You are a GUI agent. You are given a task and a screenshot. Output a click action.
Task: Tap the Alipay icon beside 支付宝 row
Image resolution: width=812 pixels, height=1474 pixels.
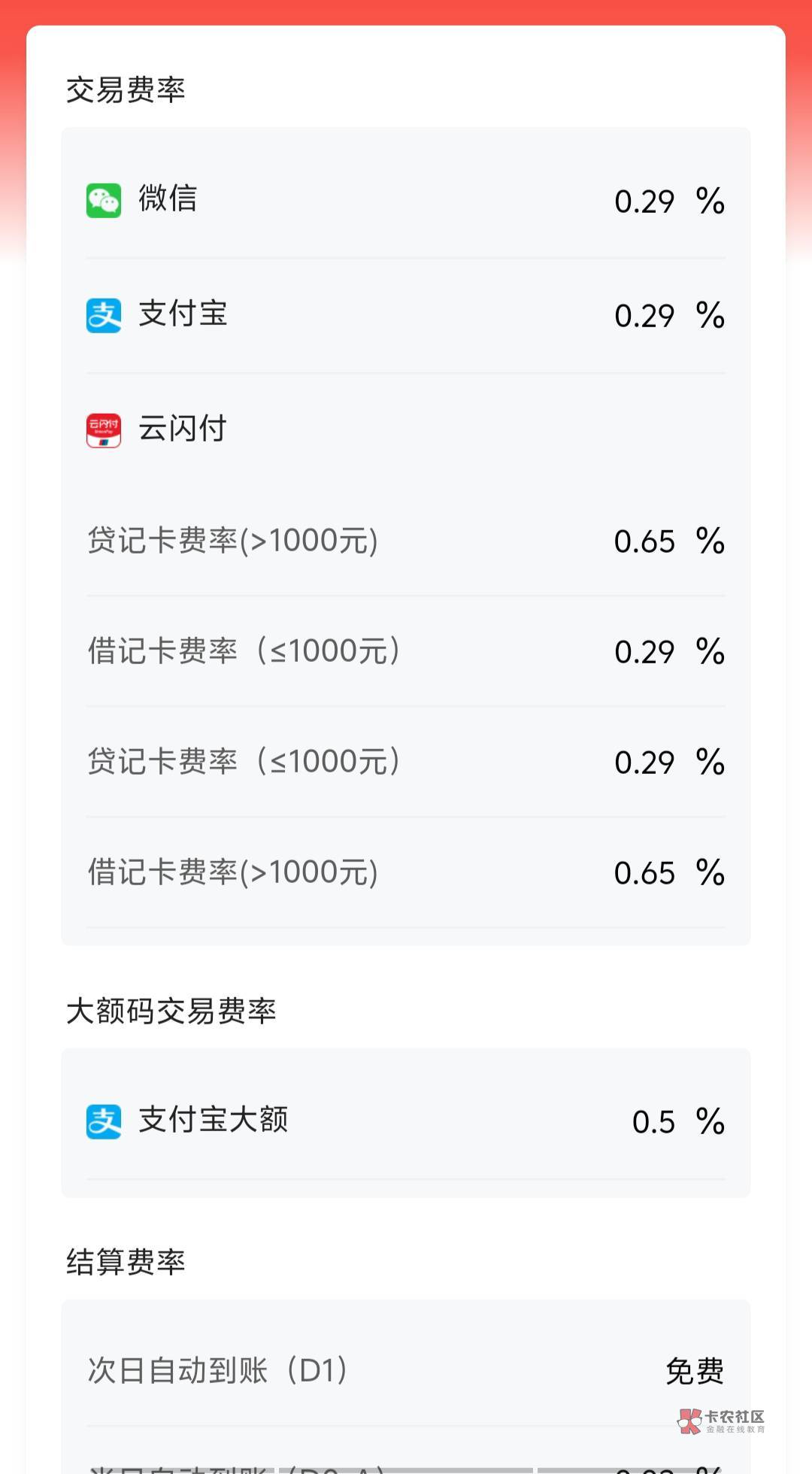pos(104,315)
